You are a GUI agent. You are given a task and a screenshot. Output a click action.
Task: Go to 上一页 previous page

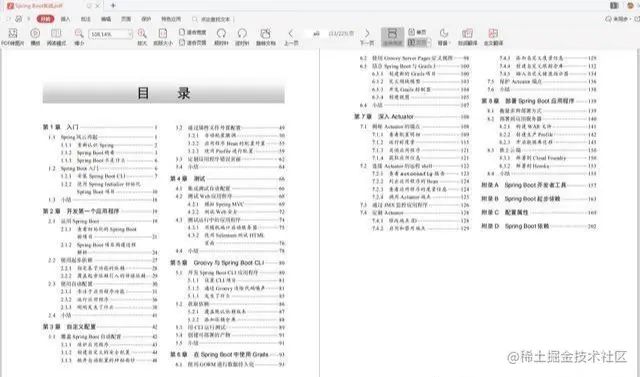tap(291, 37)
